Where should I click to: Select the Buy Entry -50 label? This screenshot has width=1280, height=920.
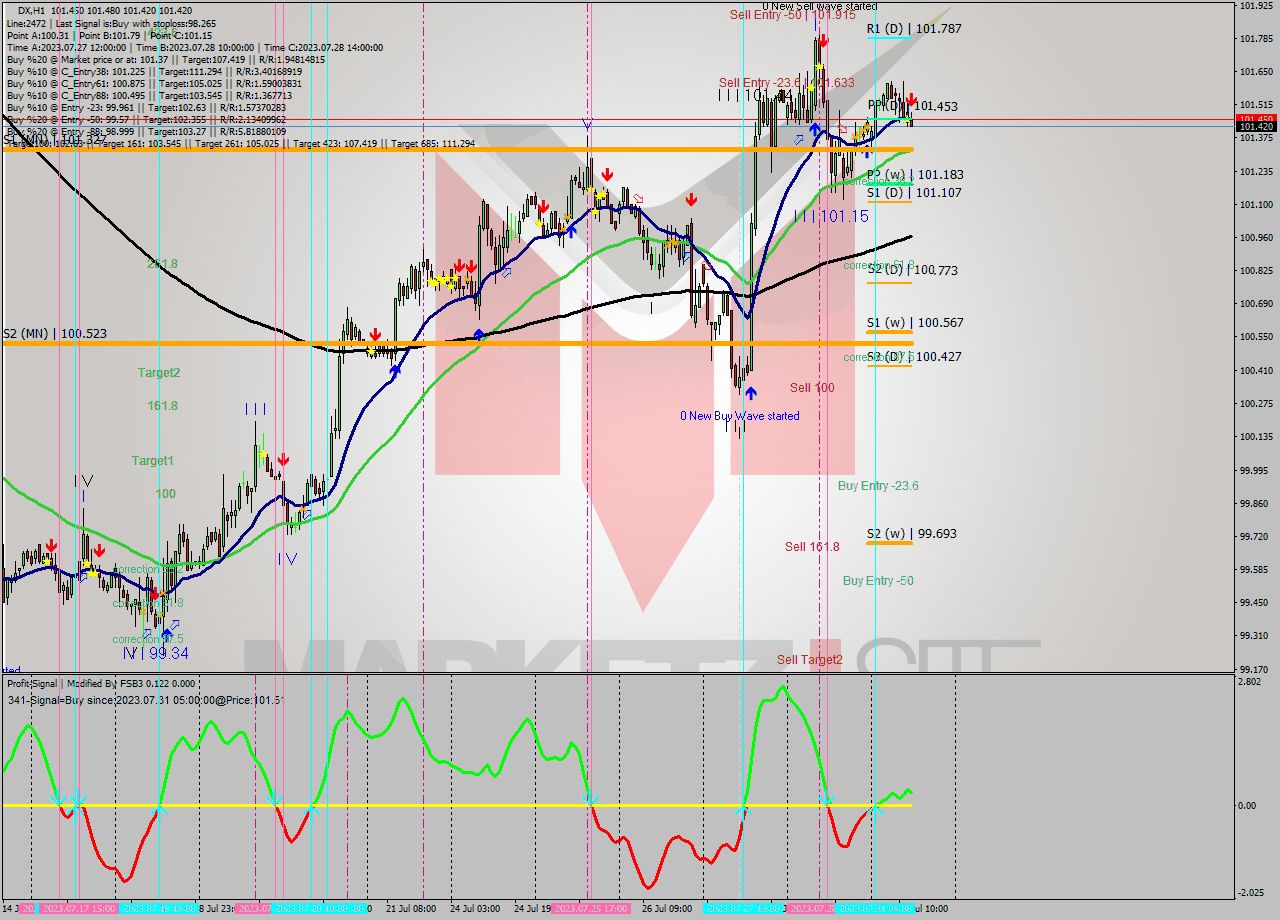tap(878, 581)
